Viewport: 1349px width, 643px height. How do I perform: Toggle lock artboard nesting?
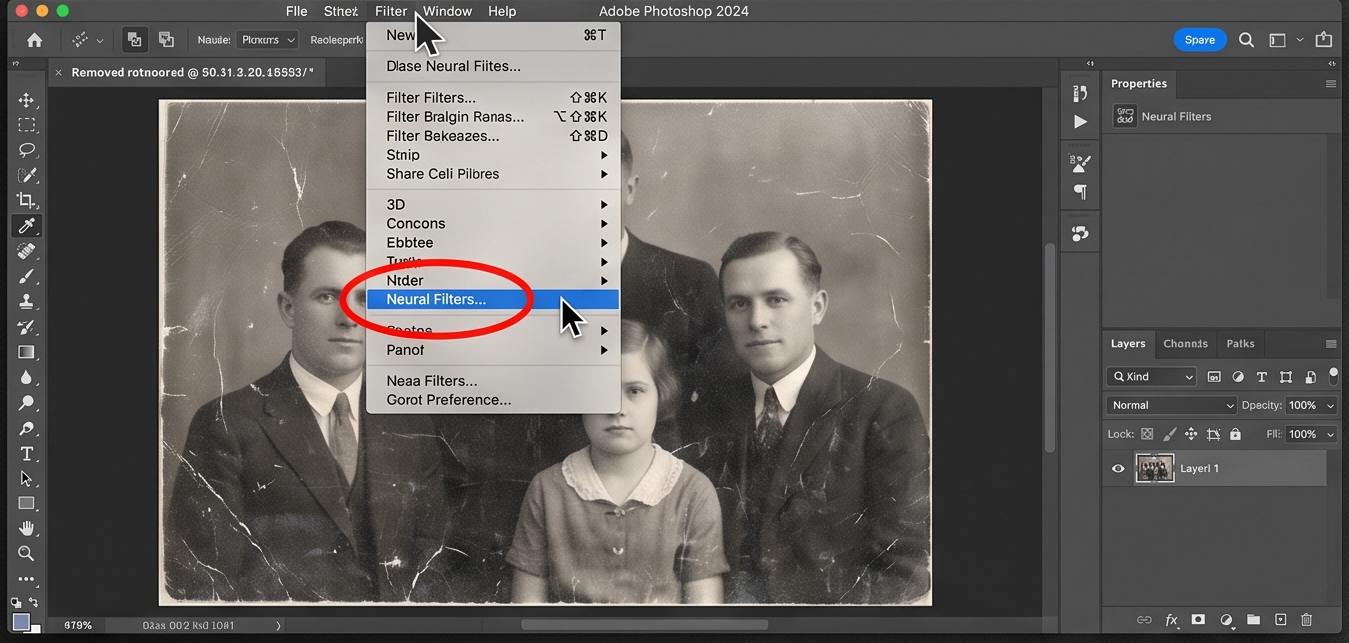pos(1213,434)
